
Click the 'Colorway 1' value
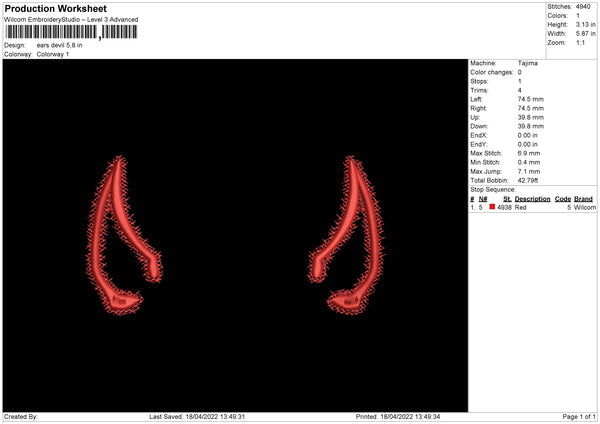pos(53,54)
